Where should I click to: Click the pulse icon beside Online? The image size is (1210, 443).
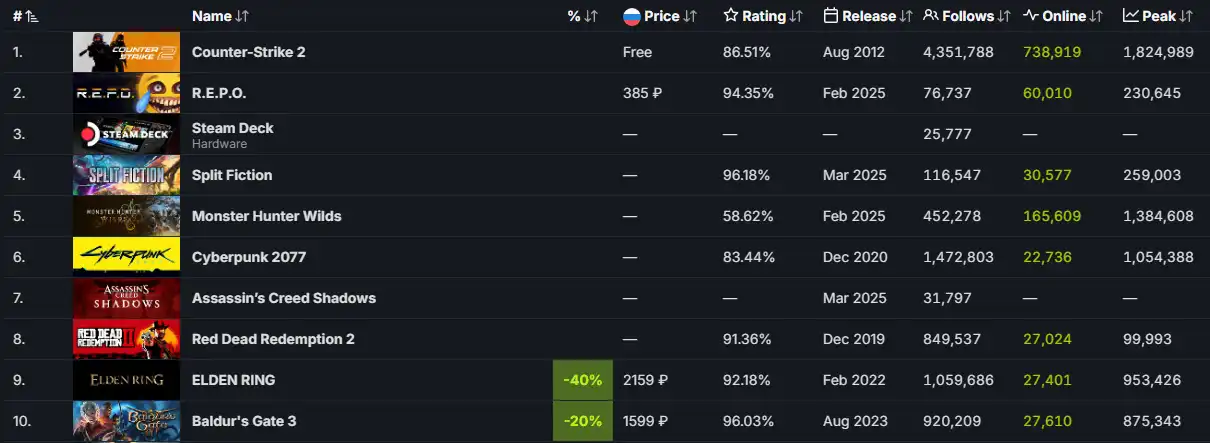[1031, 16]
